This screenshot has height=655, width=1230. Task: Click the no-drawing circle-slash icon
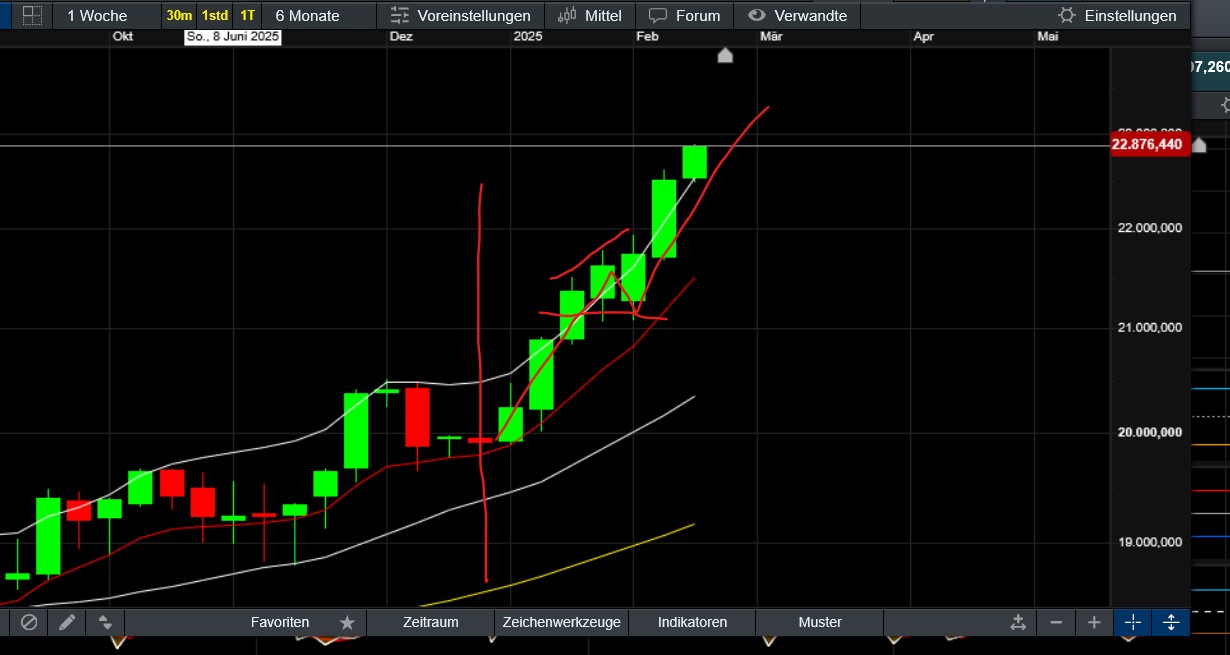28,622
